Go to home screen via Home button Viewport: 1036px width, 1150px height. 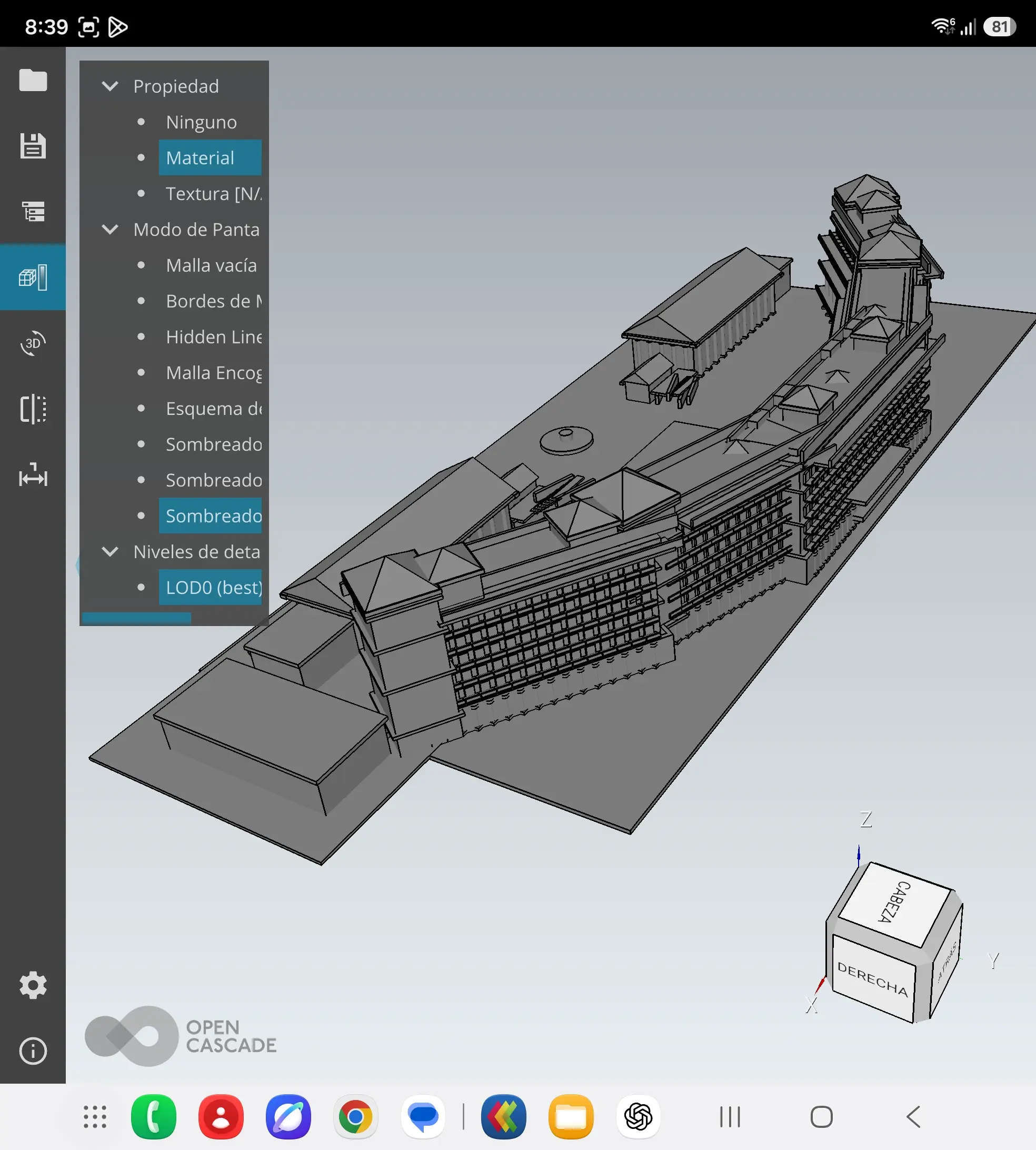(x=821, y=1116)
